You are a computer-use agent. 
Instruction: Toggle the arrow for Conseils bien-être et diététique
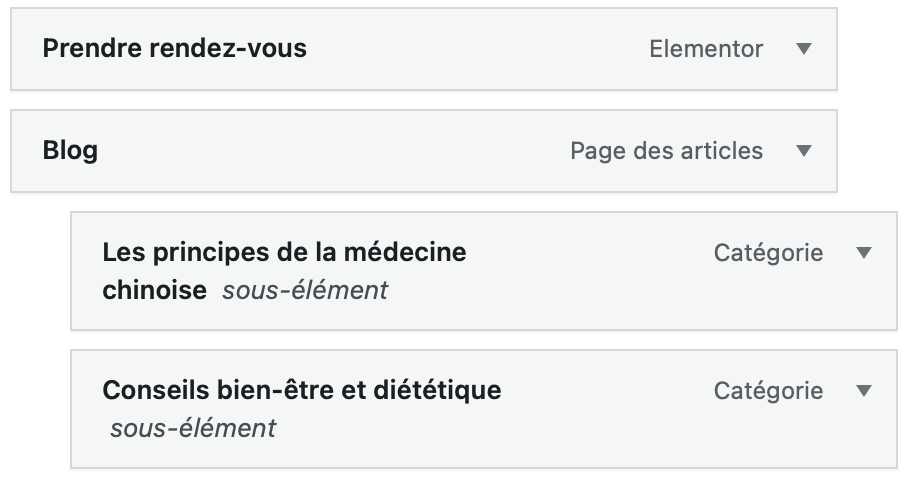click(x=865, y=391)
